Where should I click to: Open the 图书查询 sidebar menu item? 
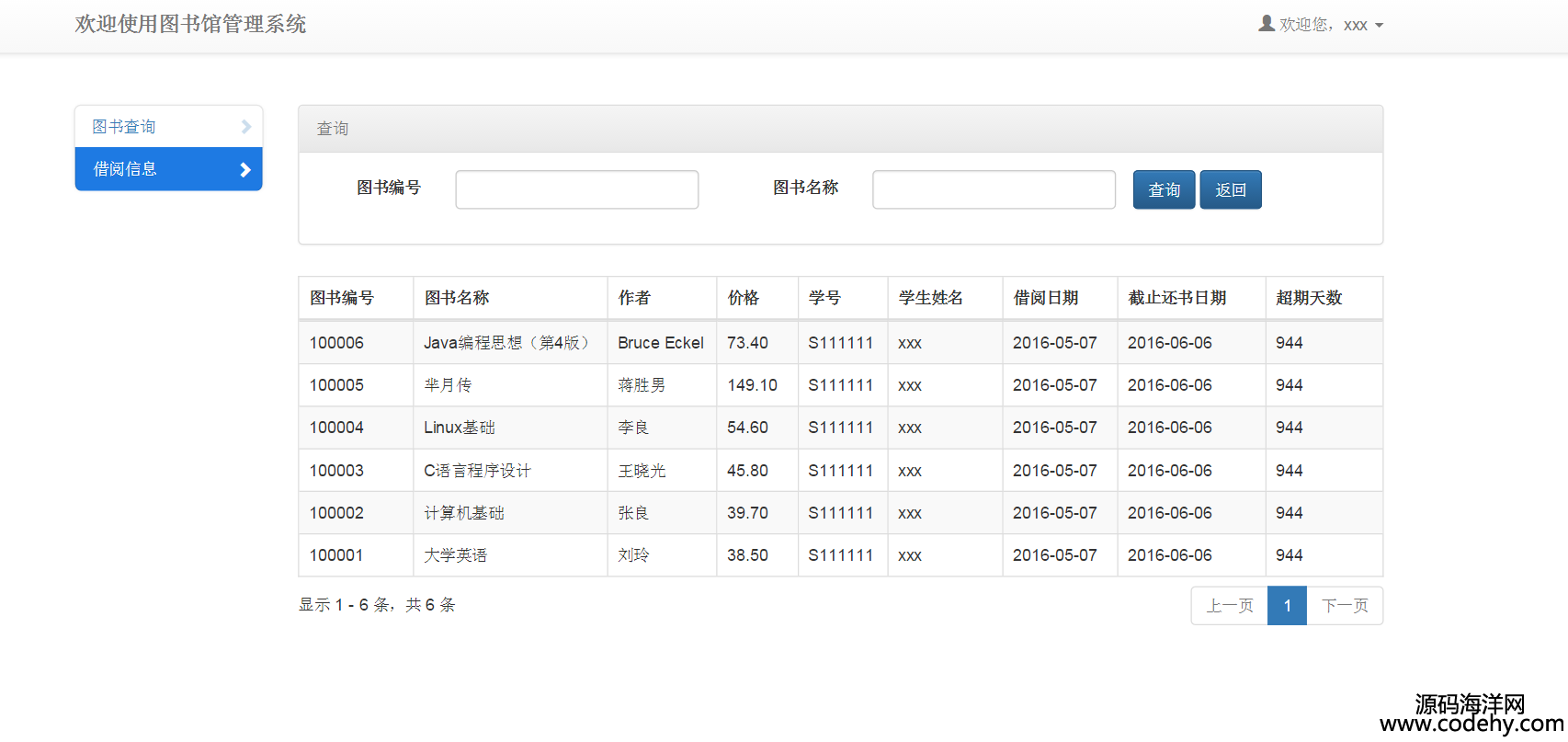[x=124, y=127]
